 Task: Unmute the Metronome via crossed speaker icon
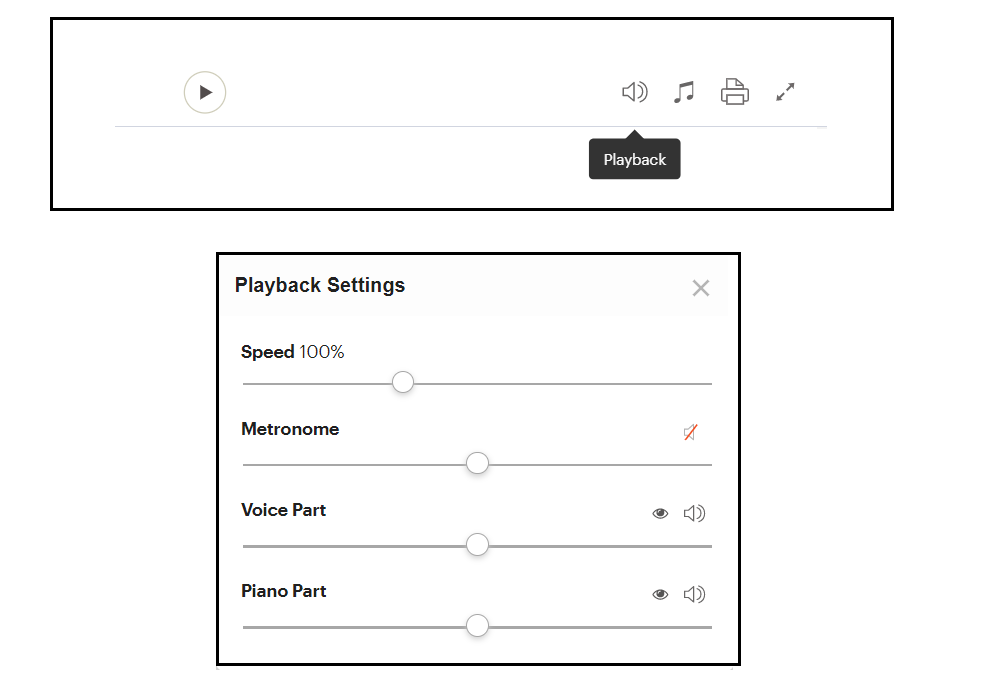coord(691,433)
